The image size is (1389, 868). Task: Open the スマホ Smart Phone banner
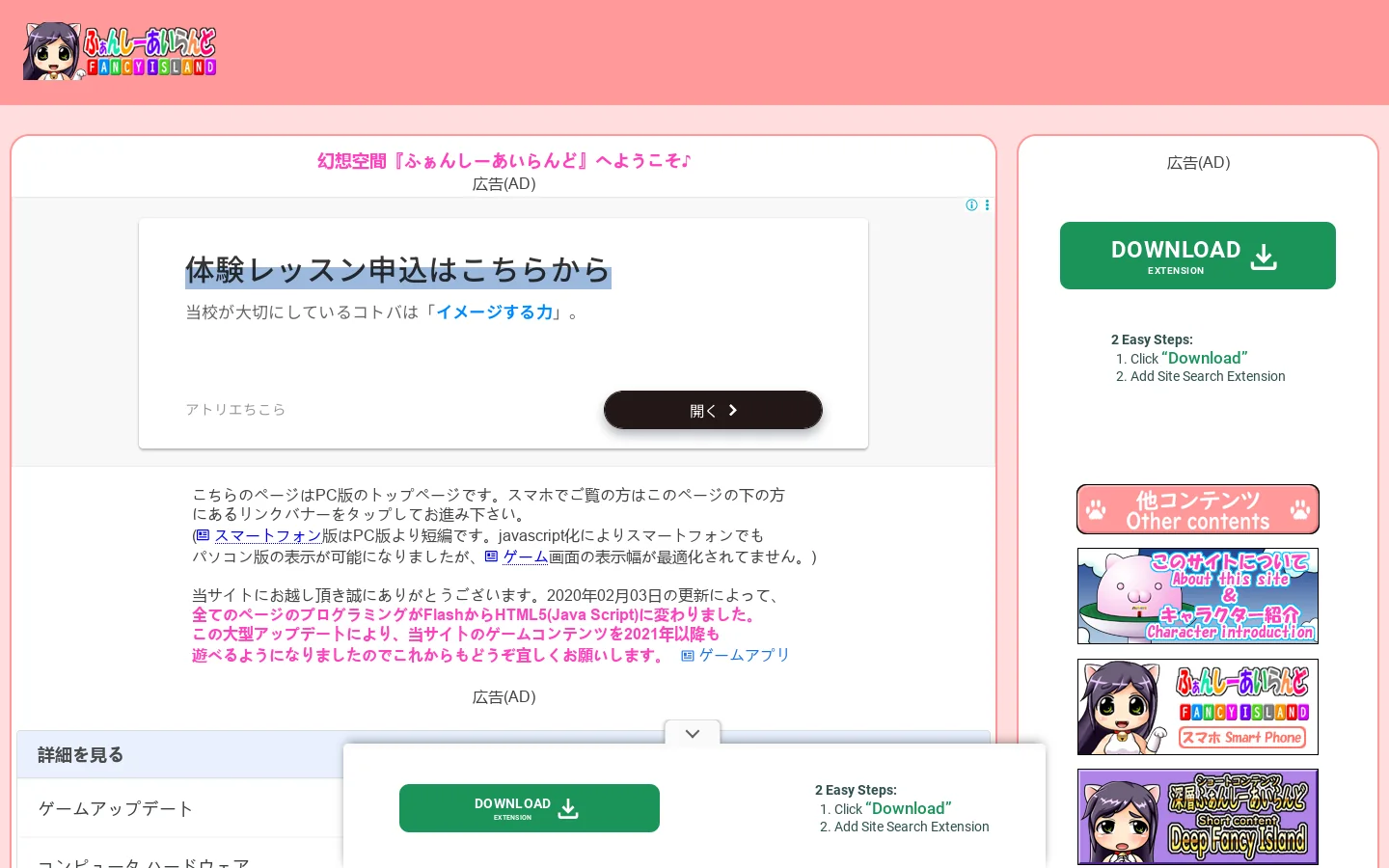click(x=1198, y=707)
